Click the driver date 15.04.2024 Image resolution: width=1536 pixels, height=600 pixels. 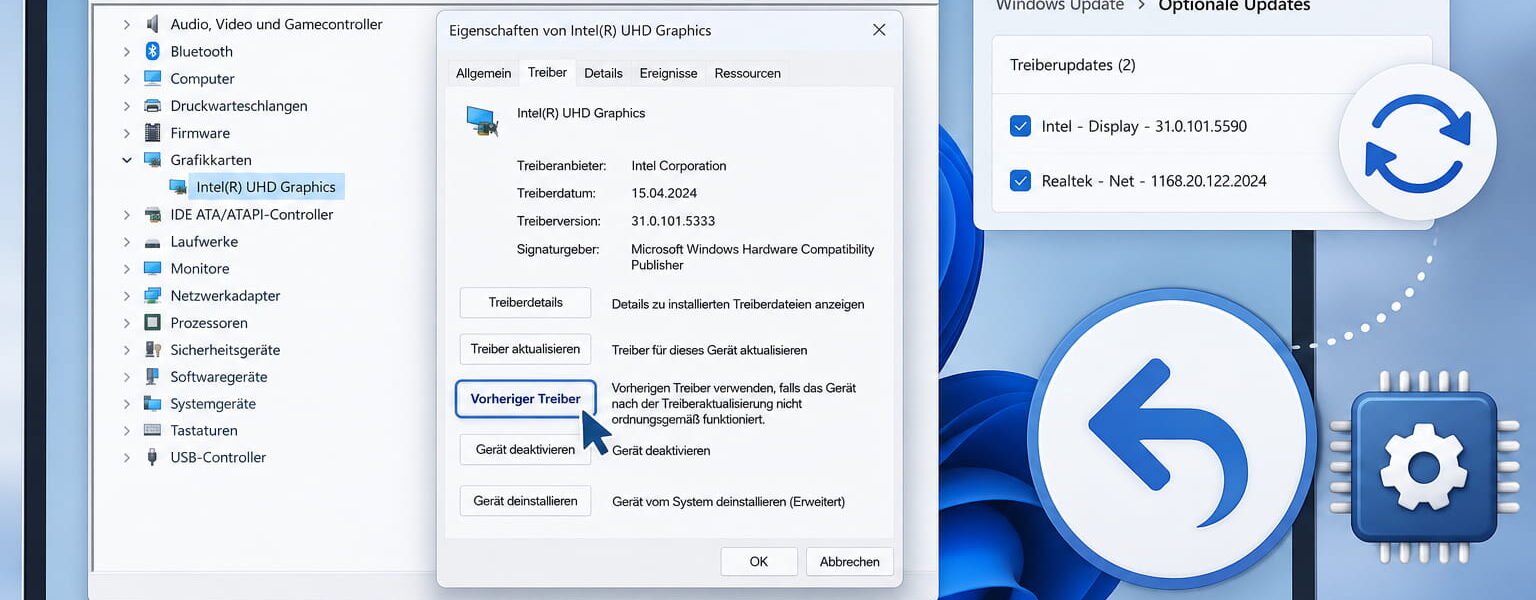(664, 193)
